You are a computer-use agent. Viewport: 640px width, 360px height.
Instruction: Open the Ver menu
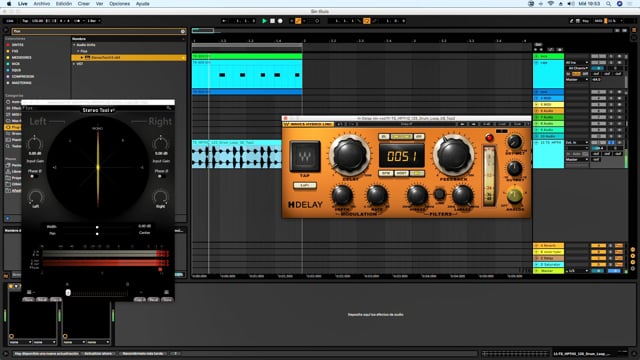(99, 4)
